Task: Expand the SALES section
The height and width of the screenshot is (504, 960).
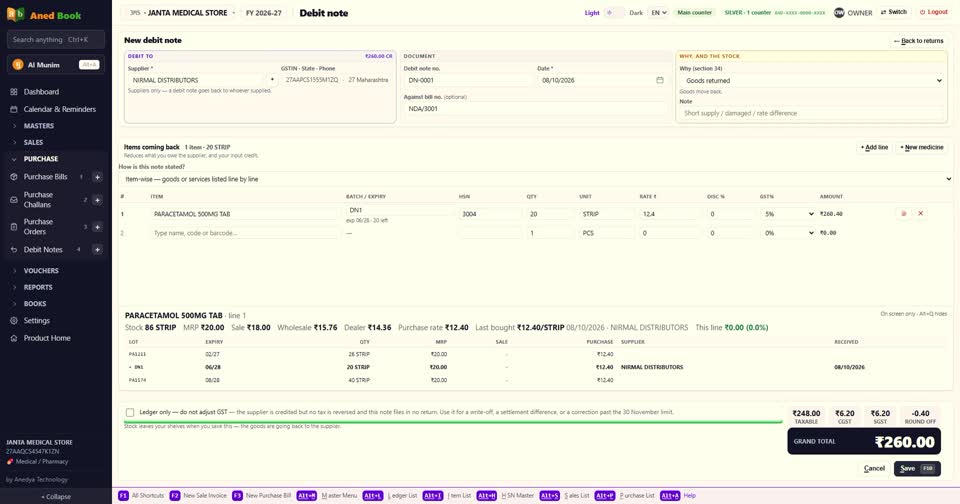Action: coord(33,142)
